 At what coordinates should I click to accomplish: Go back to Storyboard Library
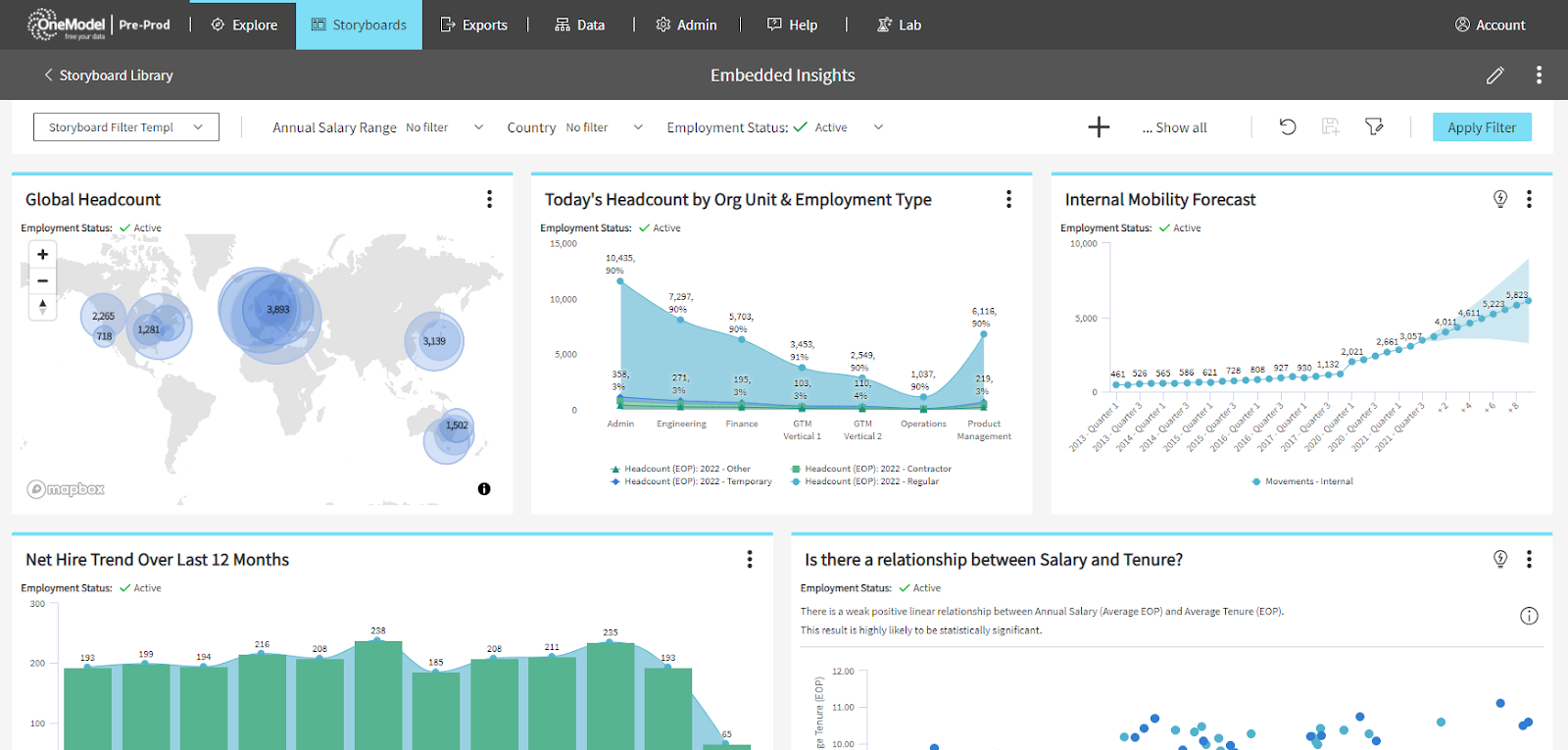coord(108,75)
